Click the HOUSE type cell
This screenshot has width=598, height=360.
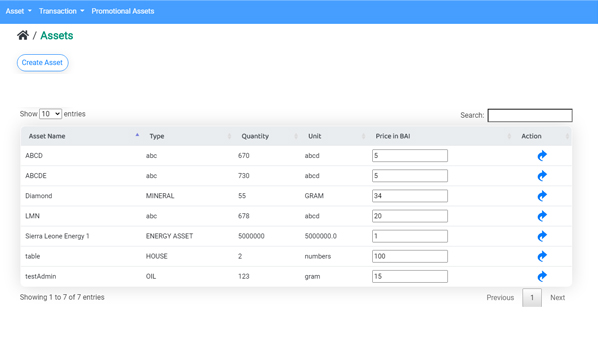pos(156,256)
